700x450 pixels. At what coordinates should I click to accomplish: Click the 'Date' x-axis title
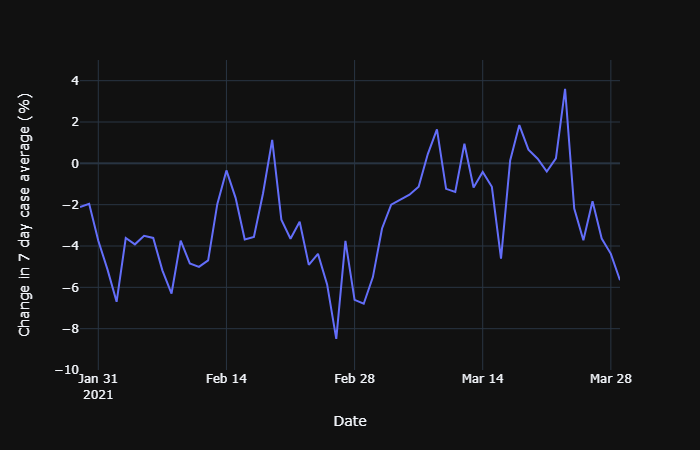[x=350, y=422]
